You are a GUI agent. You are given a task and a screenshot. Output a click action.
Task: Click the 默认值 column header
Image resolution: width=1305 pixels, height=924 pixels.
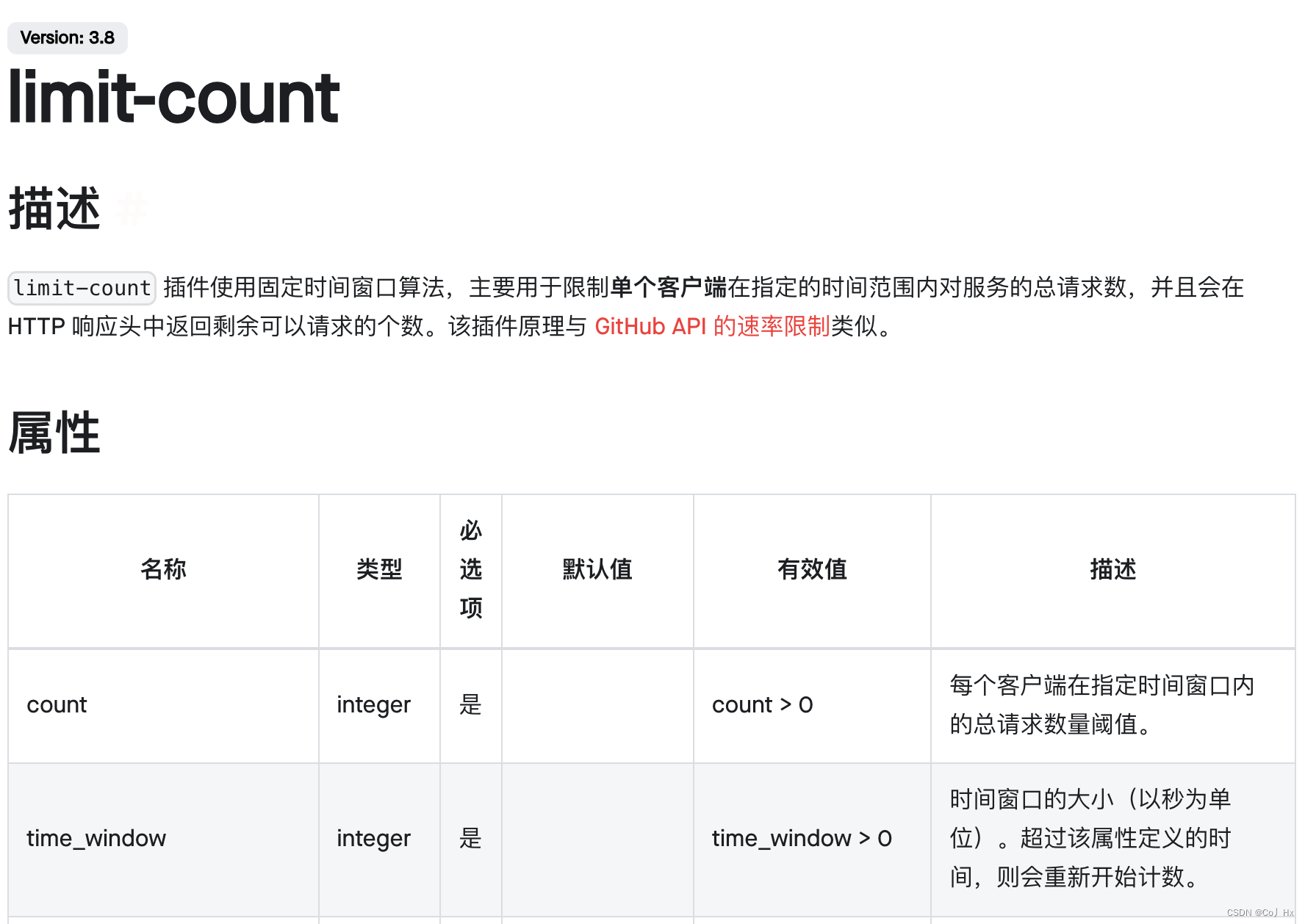tap(597, 569)
